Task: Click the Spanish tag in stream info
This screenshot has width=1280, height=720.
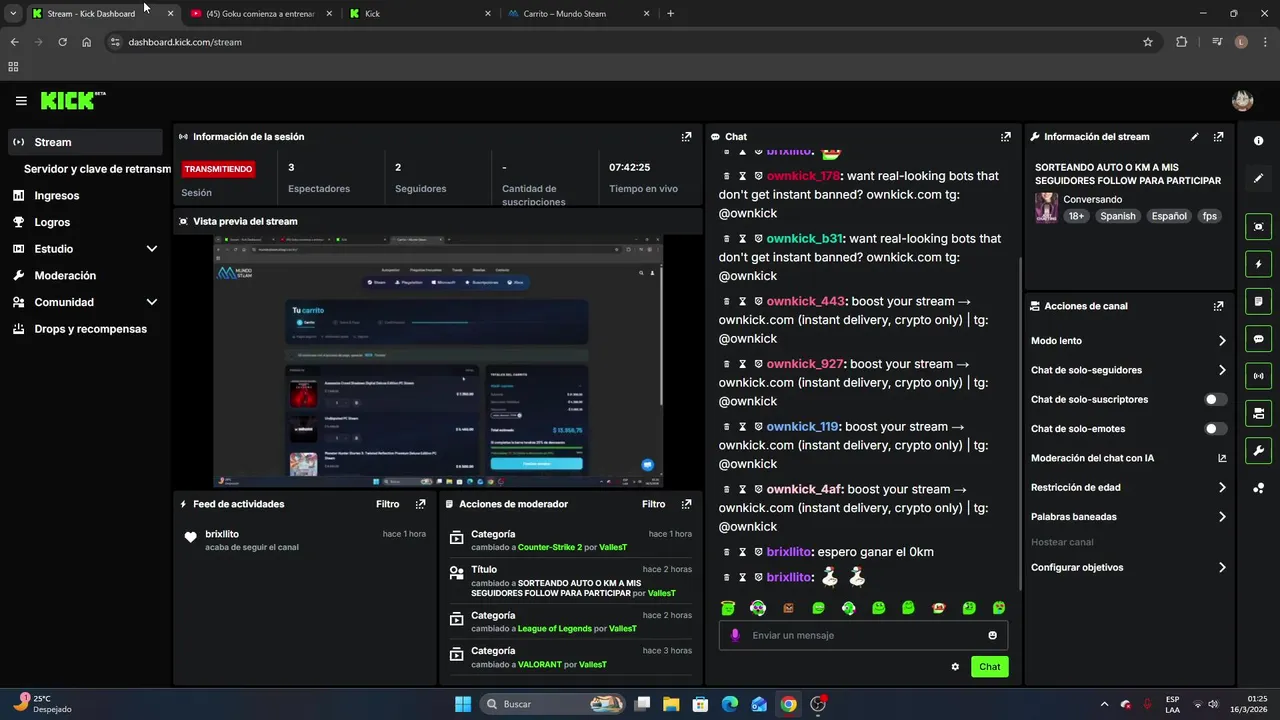Action: [x=1117, y=216]
